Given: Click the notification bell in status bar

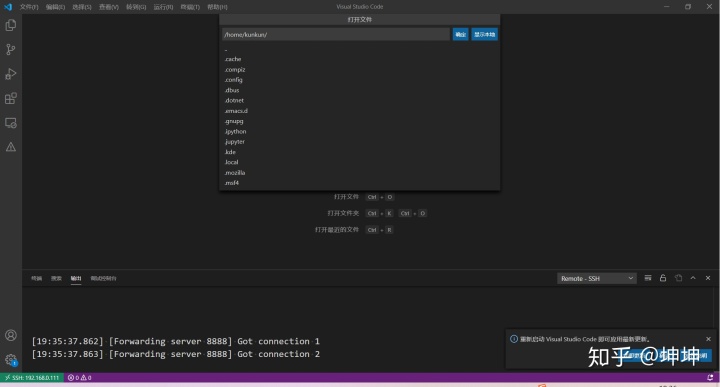Looking at the screenshot, I should (x=710, y=377).
